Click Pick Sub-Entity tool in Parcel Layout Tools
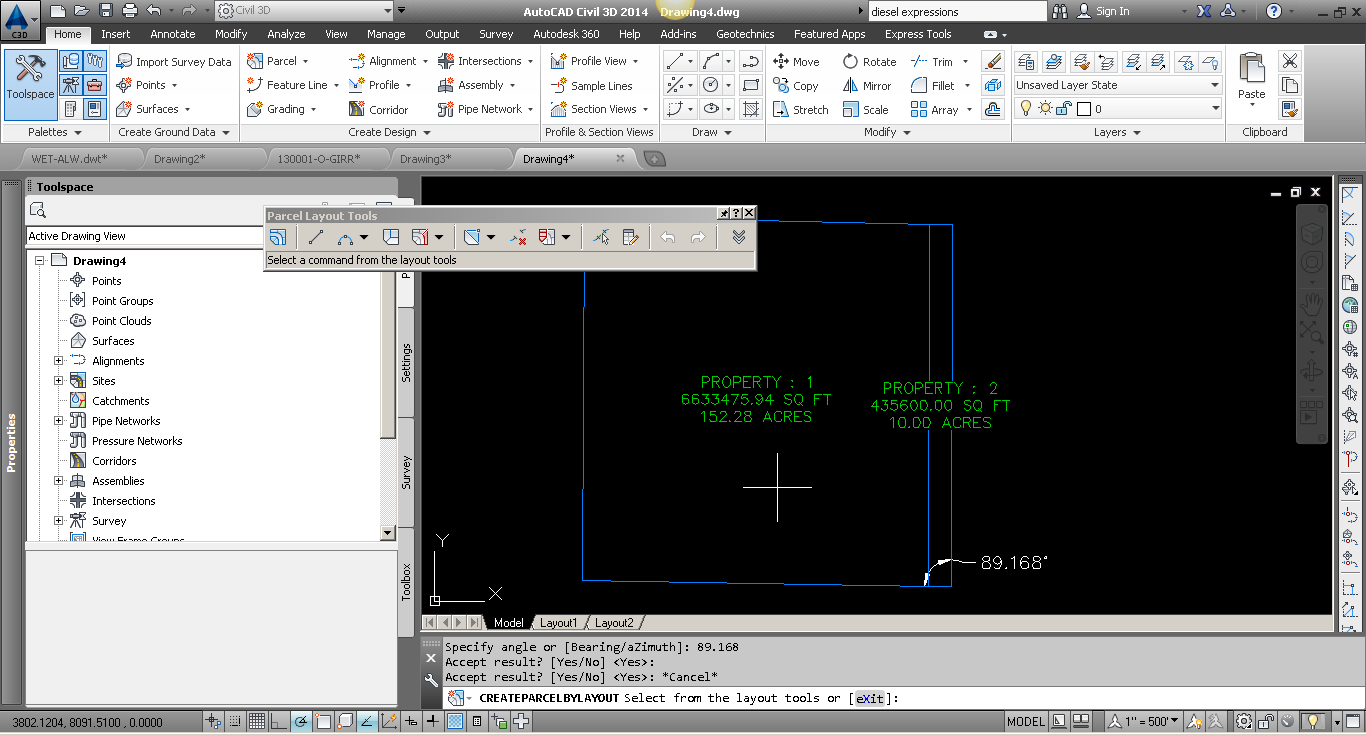This screenshot has width=1366, height=736. (600, 237)
